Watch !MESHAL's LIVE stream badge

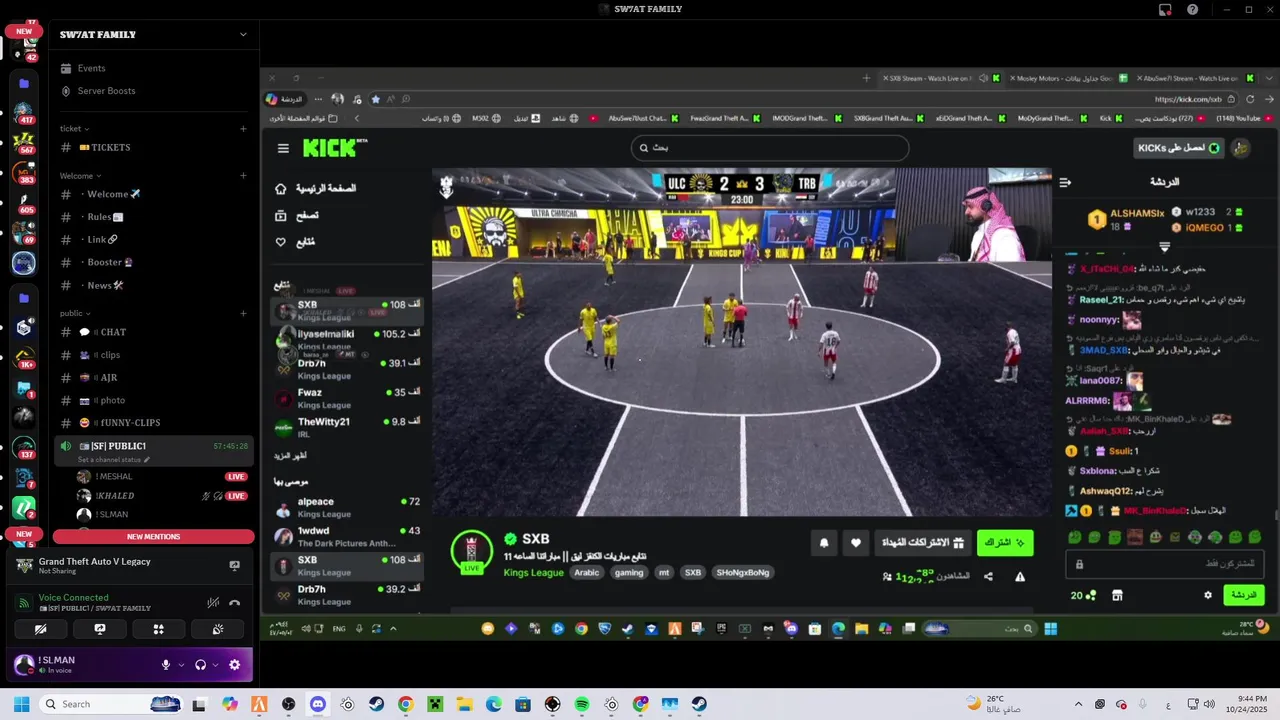(236, 477)
